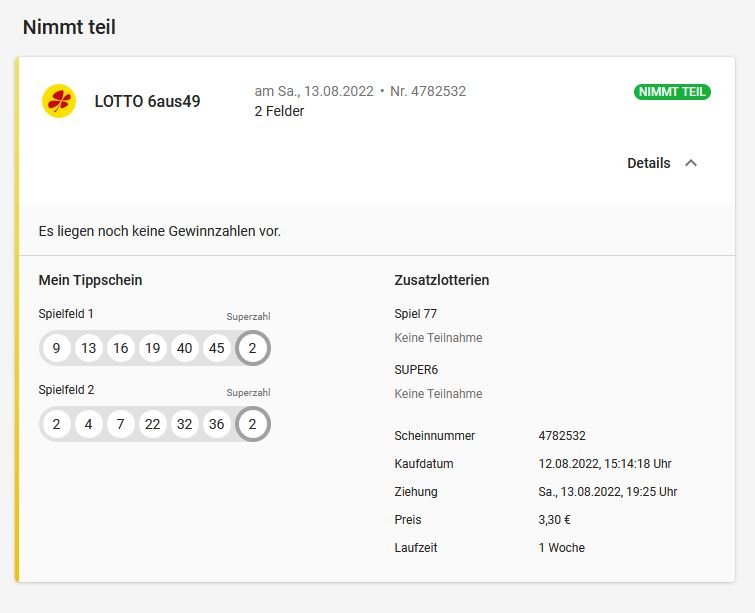Click 'Keine Teilnahme' under SUPER6
The height and width of the screenshot is (613, 755).
coord(438,394)
